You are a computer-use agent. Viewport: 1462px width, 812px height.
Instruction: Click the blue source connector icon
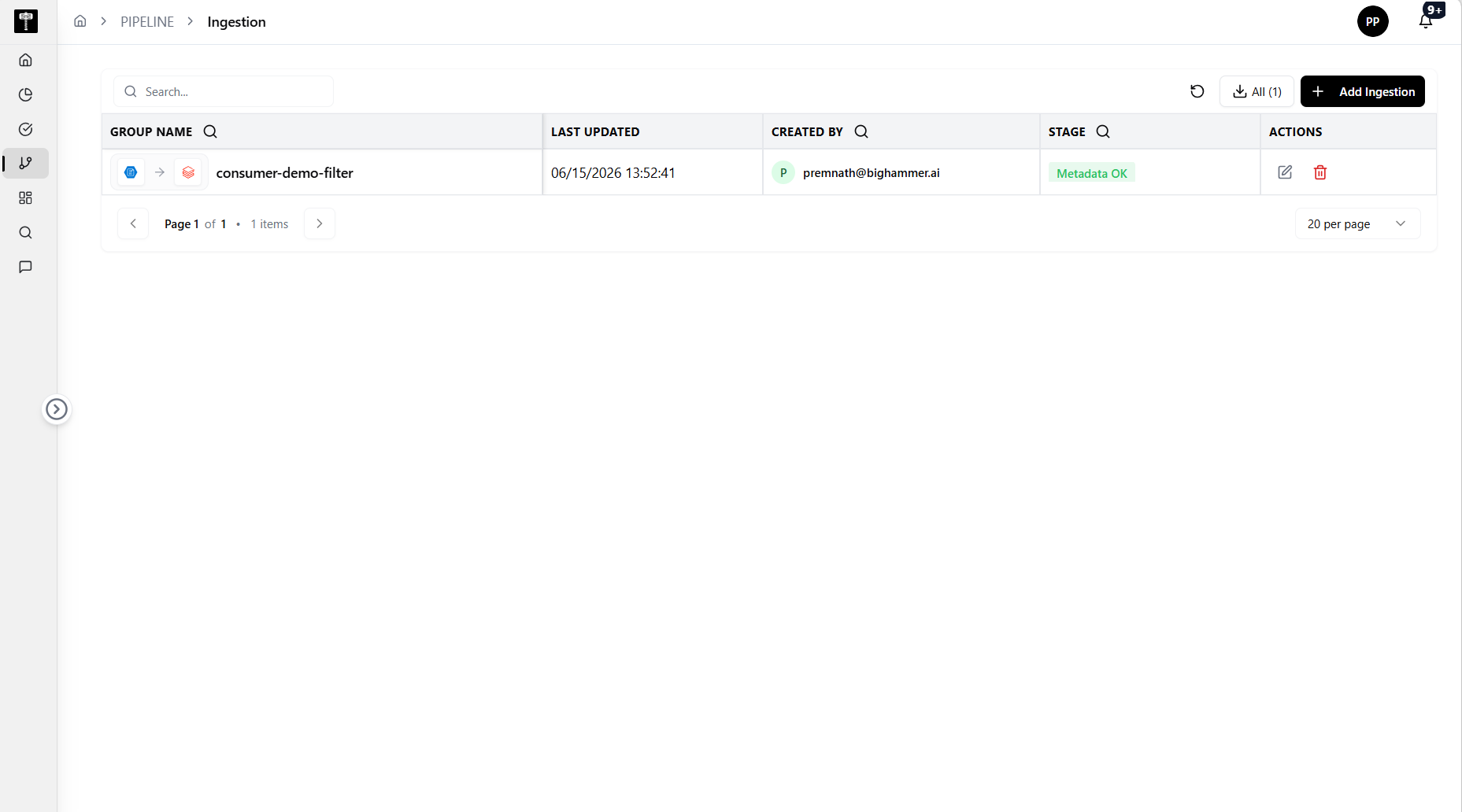[x=131, y=172]
